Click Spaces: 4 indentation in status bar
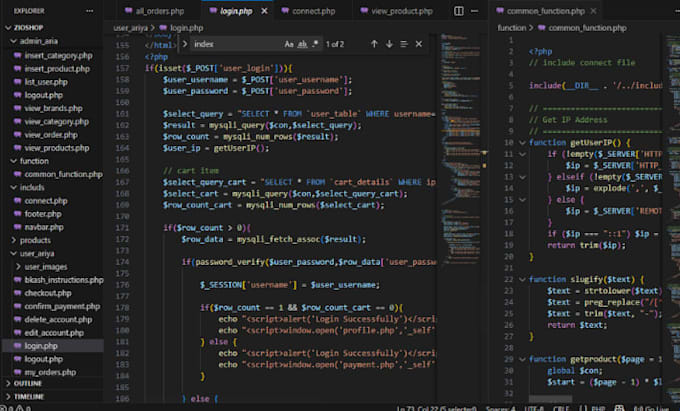This screenshot has width=680, height=411. coord(500,408)
